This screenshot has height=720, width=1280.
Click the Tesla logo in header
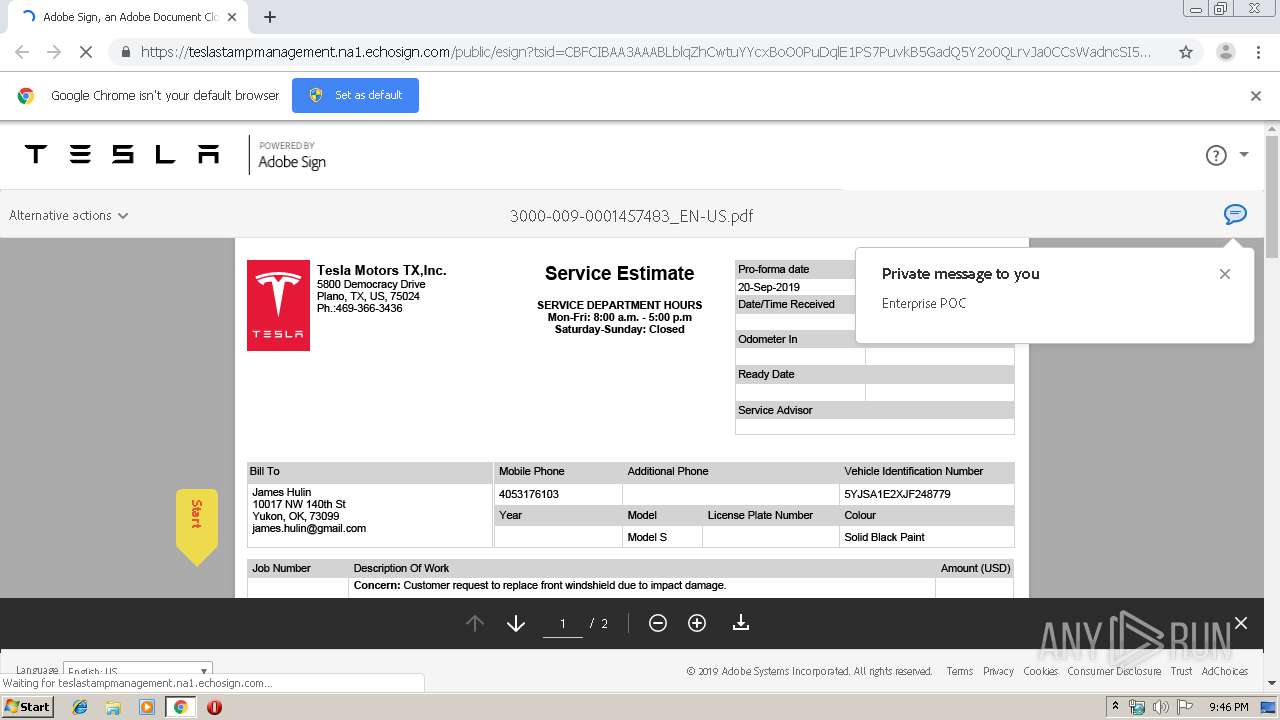click(x=122, y=154)
